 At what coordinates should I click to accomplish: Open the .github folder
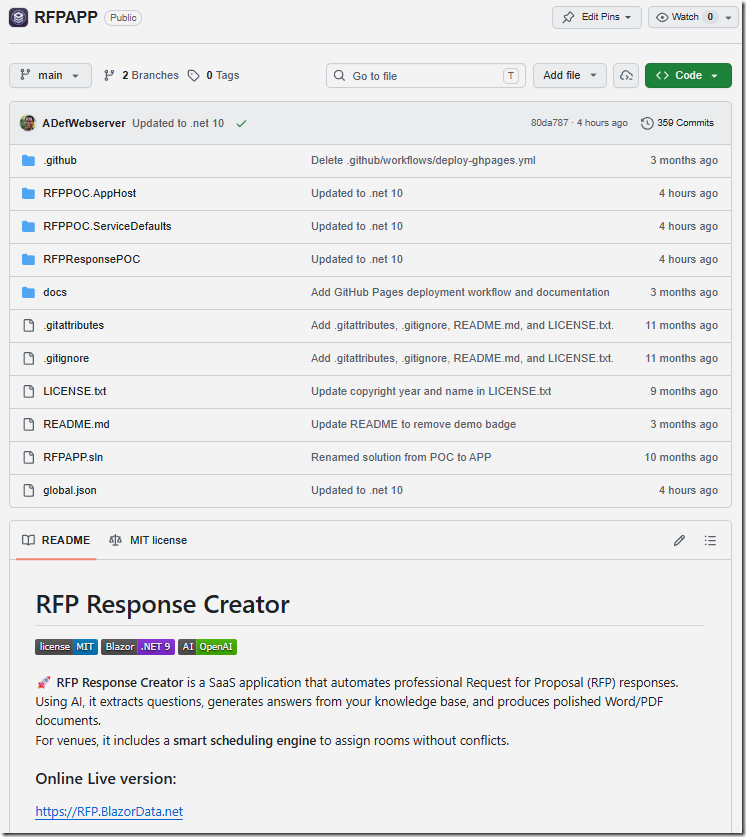[60, 160]
